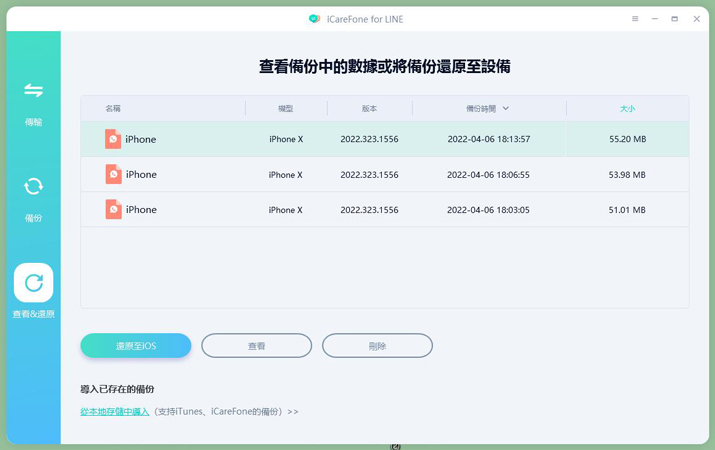Viewport: 715px width, 450px height.
Task: Select backup row dated 2022-04-06 18:03:05
Action: pyautogui.click(x=385, y=209)
